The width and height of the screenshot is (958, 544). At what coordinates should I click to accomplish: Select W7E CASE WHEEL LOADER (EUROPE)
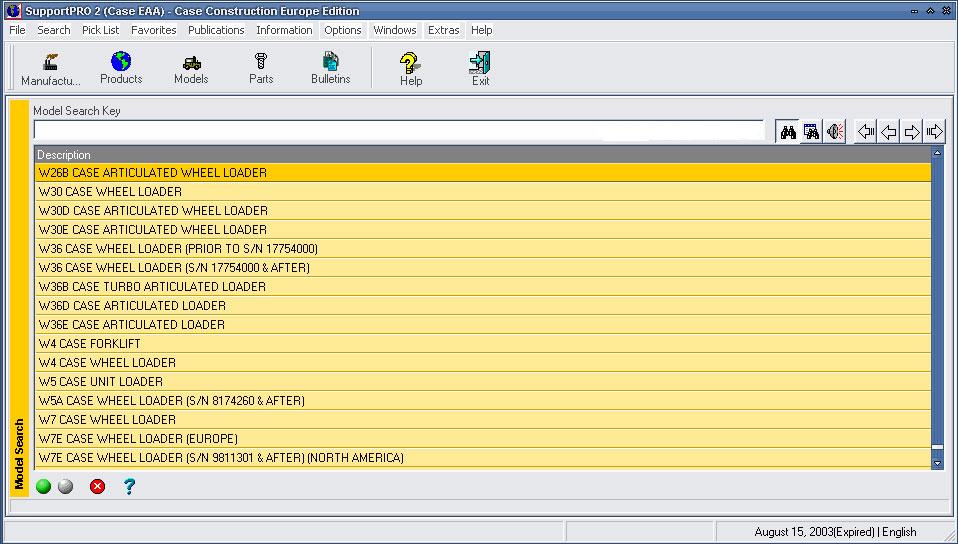(483, 438)
